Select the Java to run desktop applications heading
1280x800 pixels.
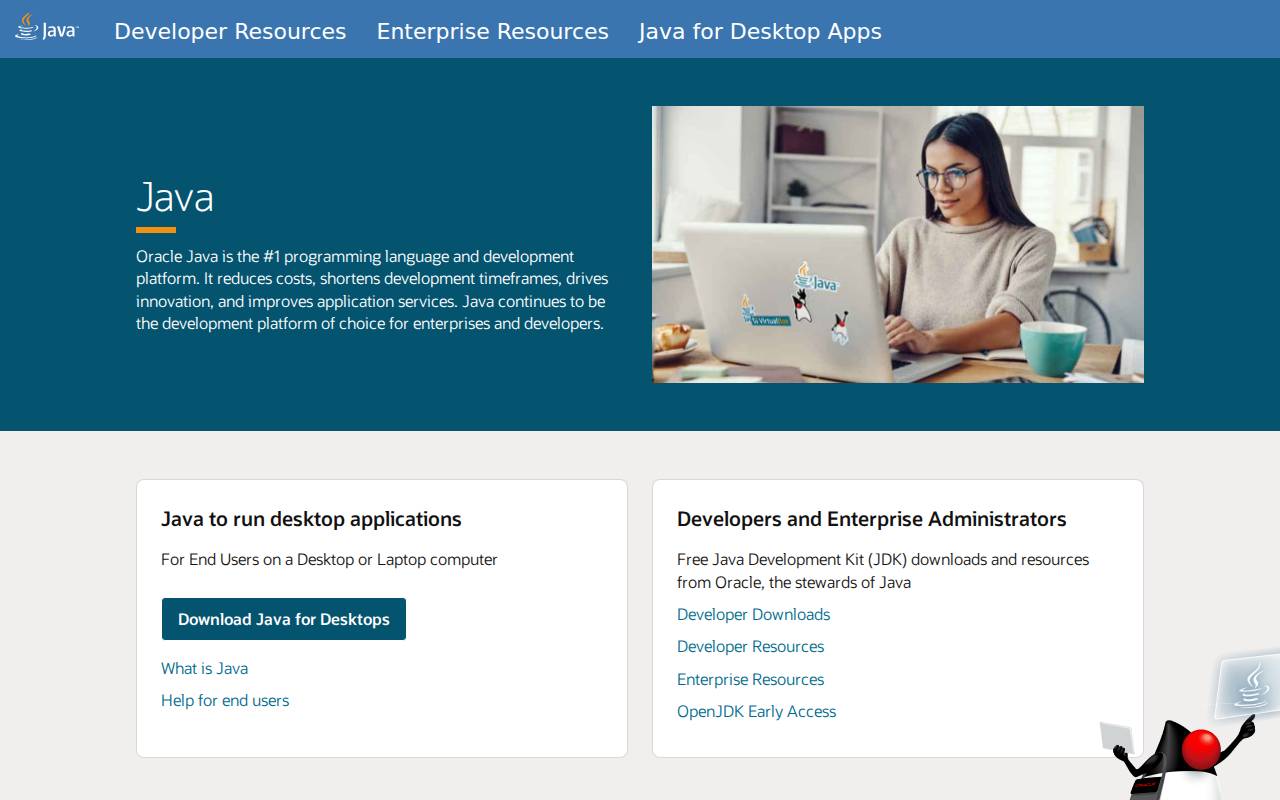click(311, 519)
